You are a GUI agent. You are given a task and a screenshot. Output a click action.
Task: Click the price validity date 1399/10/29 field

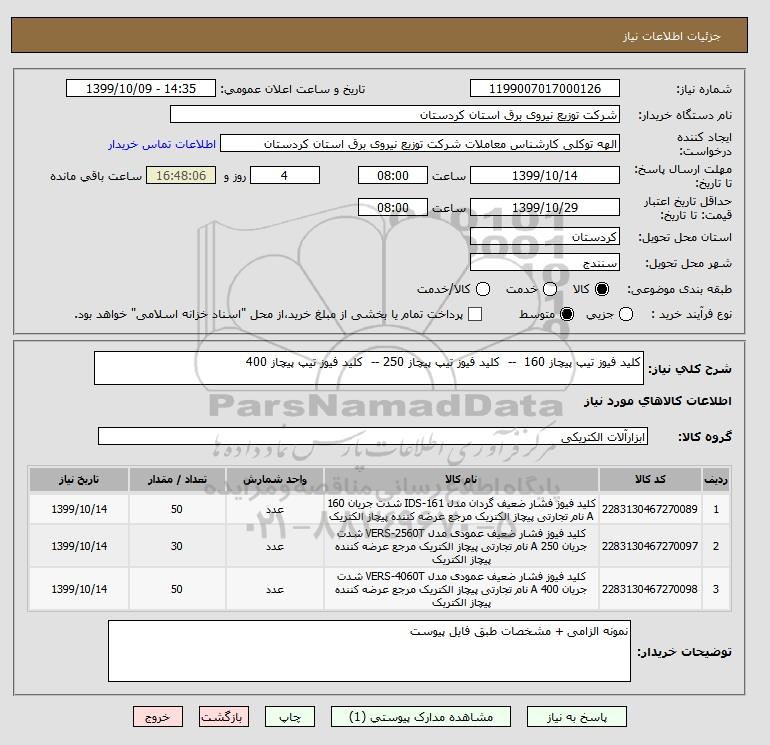click(545, 207)
